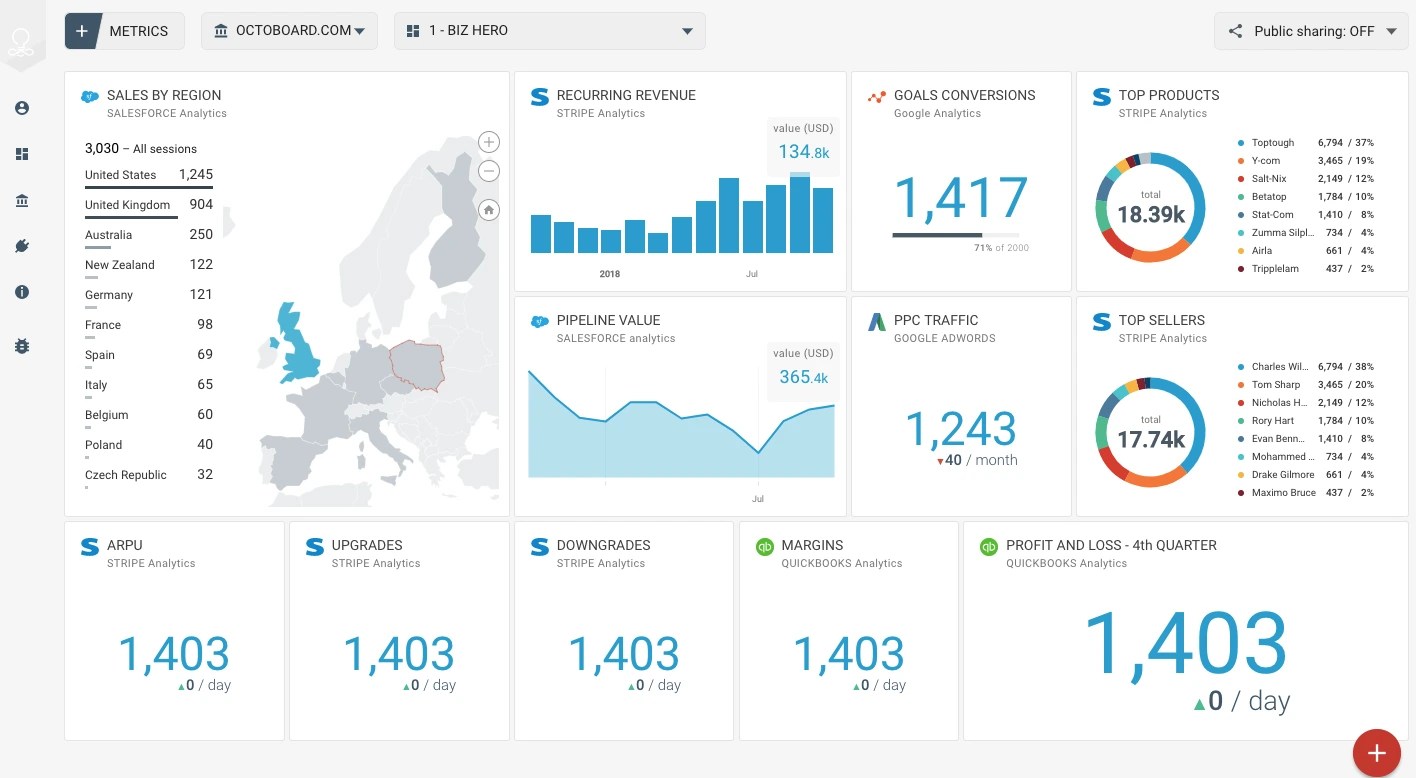
Task: Click the Salesforce cloud icon on Sales by Region
Action: pyautogui.click(x=89, y=96)
